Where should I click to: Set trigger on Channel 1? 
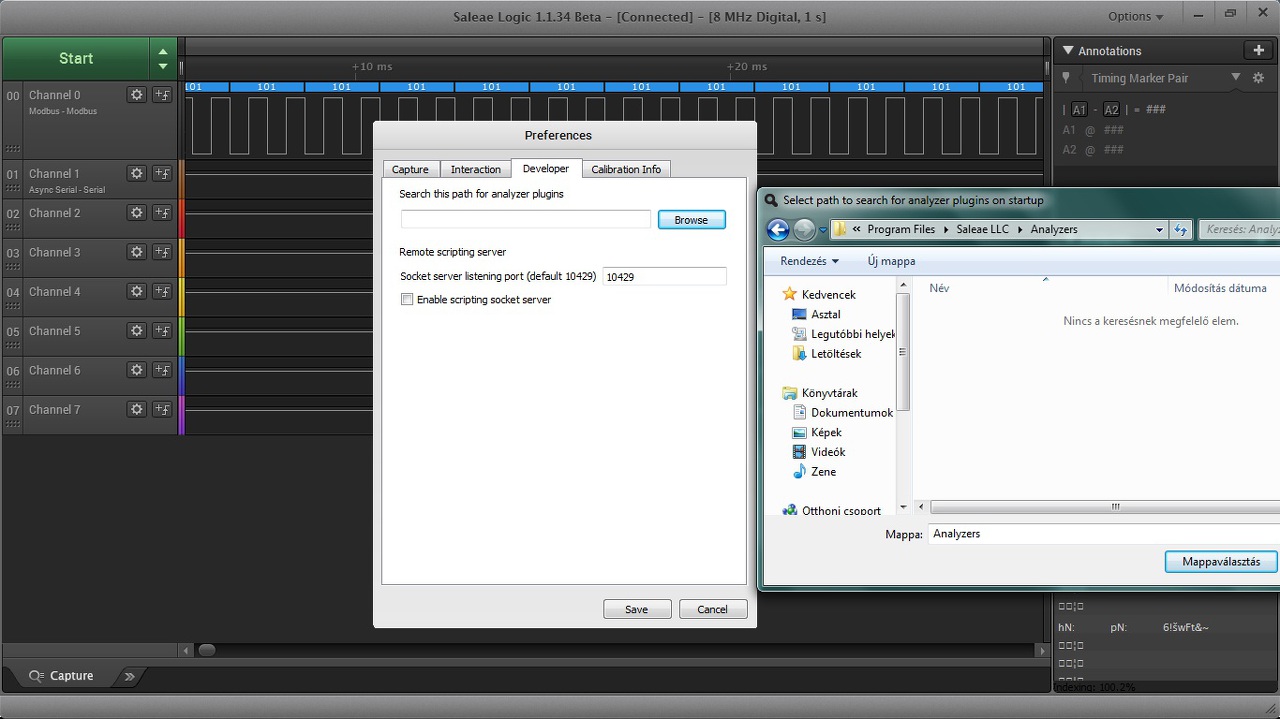click(x=162, y=174)
